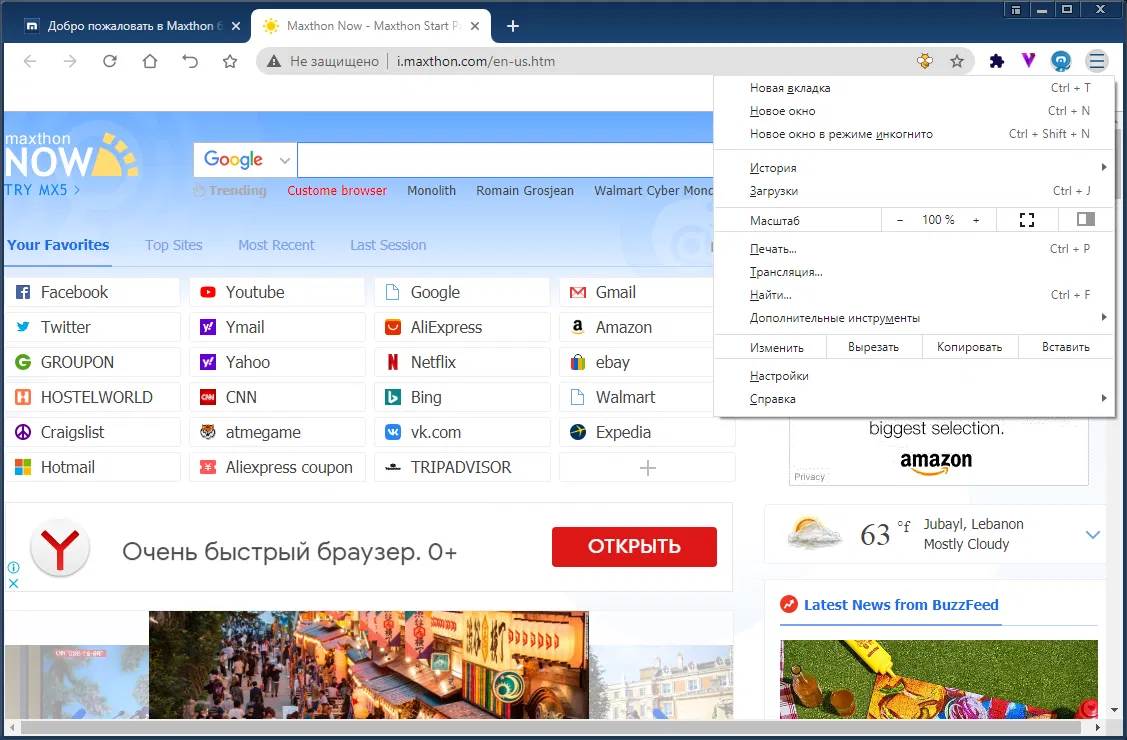Click the undo closed tab icon

(x=190, y=61)
